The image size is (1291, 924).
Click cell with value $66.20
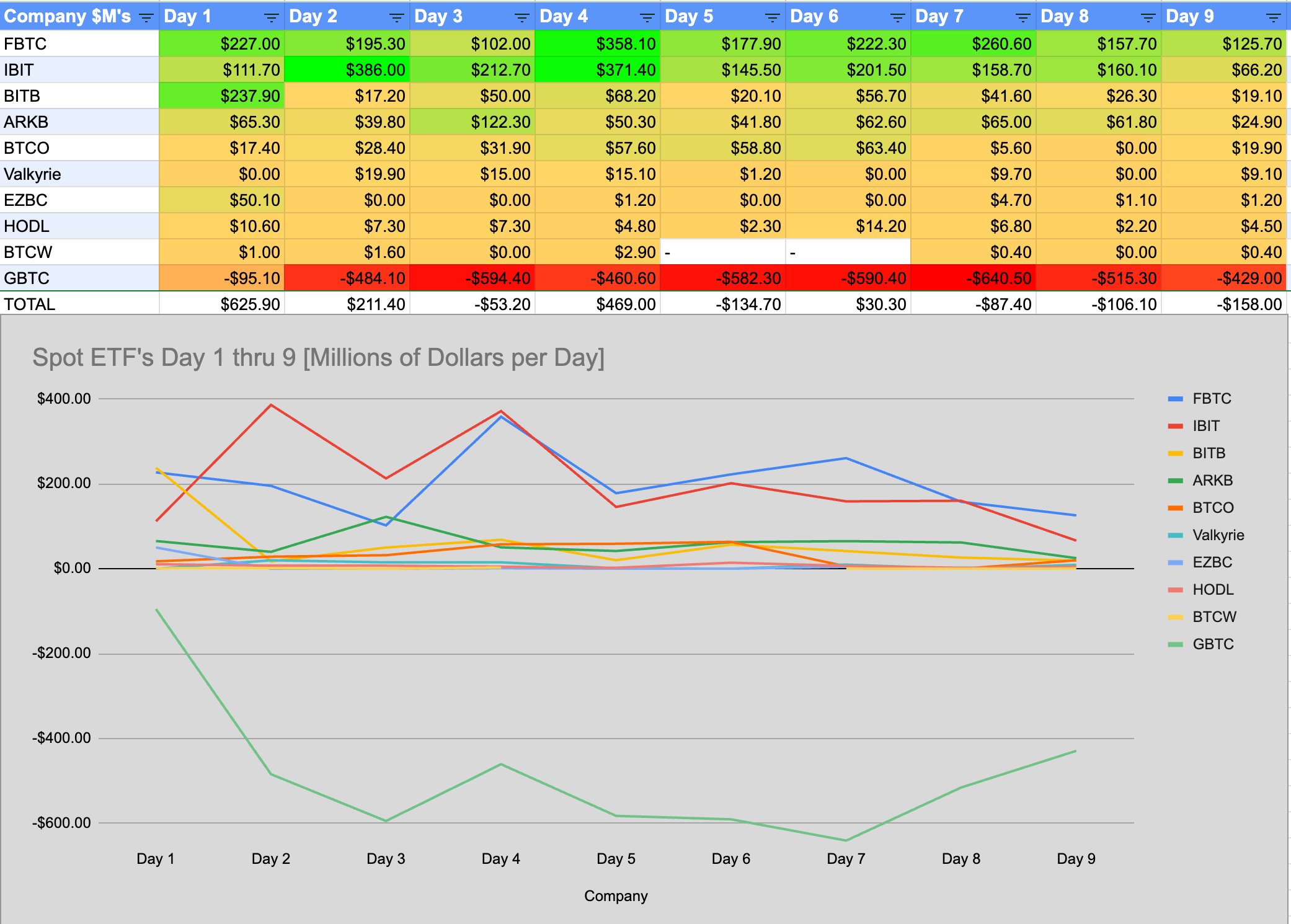point(1223,70)
